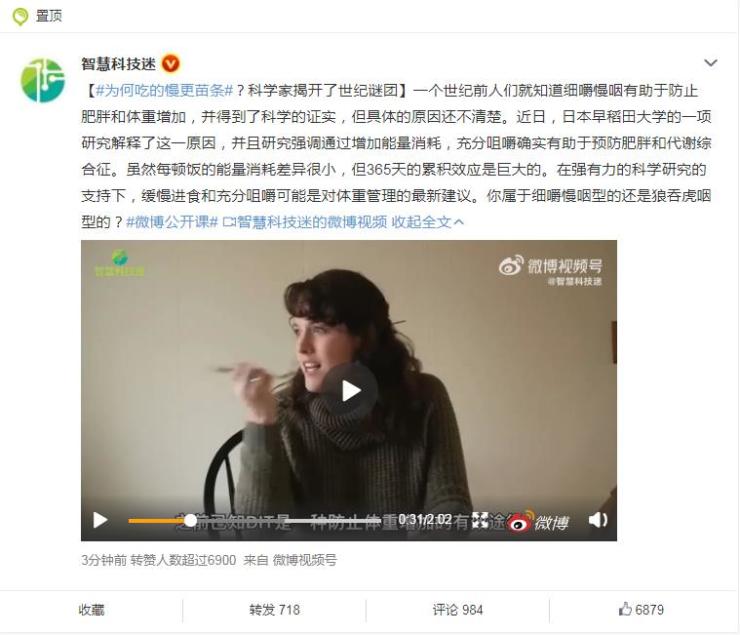Click 收藏 to favorite the post
The width and height of the screenshot is (740, 635).
(91, 610)
